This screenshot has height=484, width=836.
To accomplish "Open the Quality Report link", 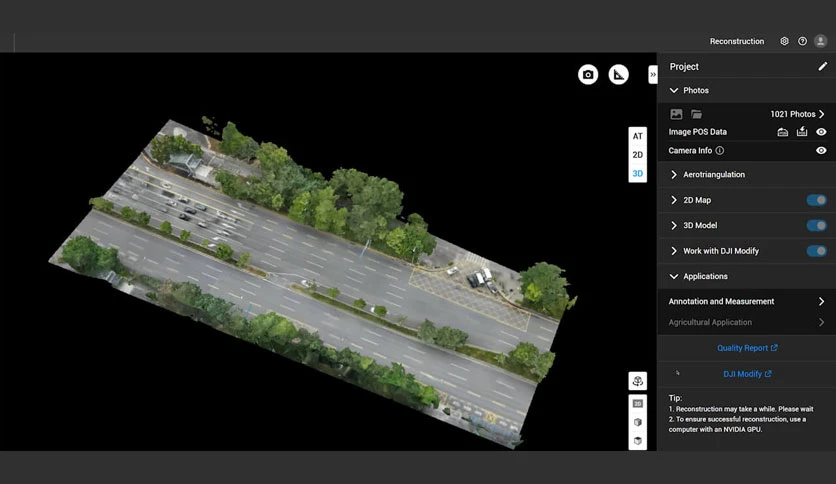I will point(747,348).
